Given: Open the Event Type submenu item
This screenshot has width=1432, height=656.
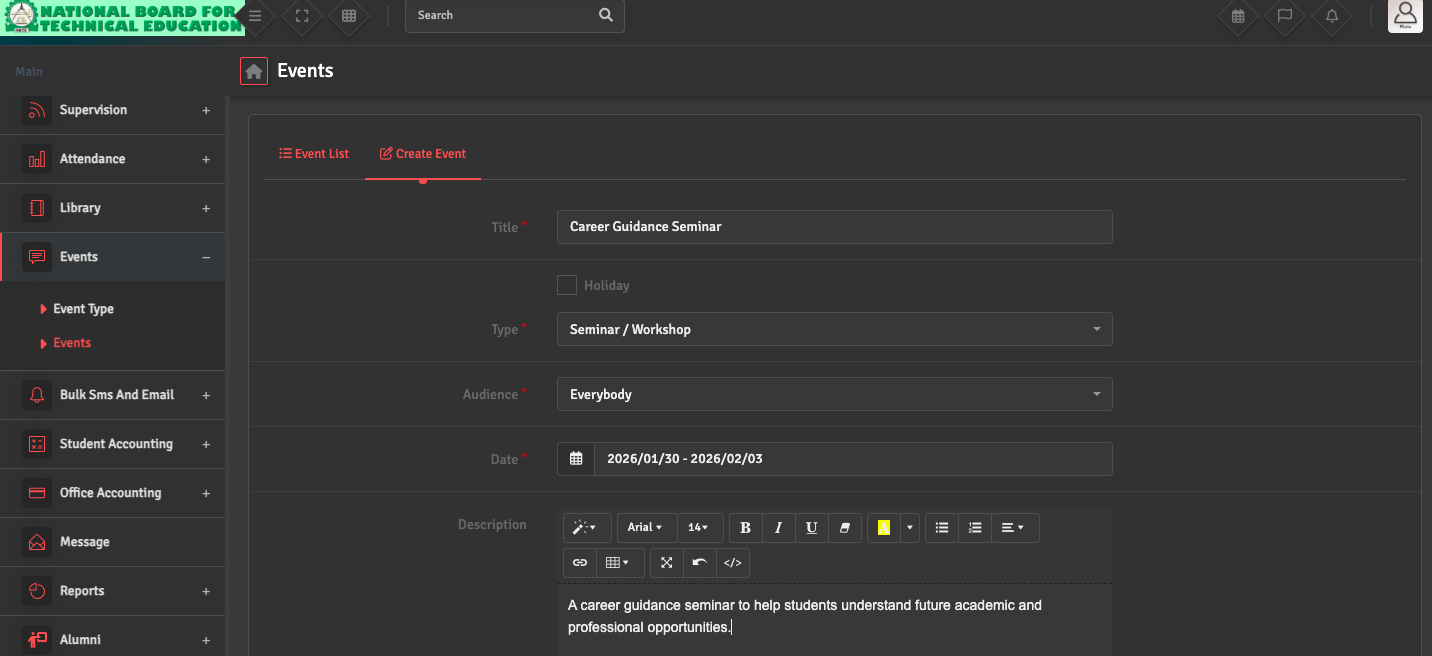Looking at the screenshot, I should click(83, 309).
